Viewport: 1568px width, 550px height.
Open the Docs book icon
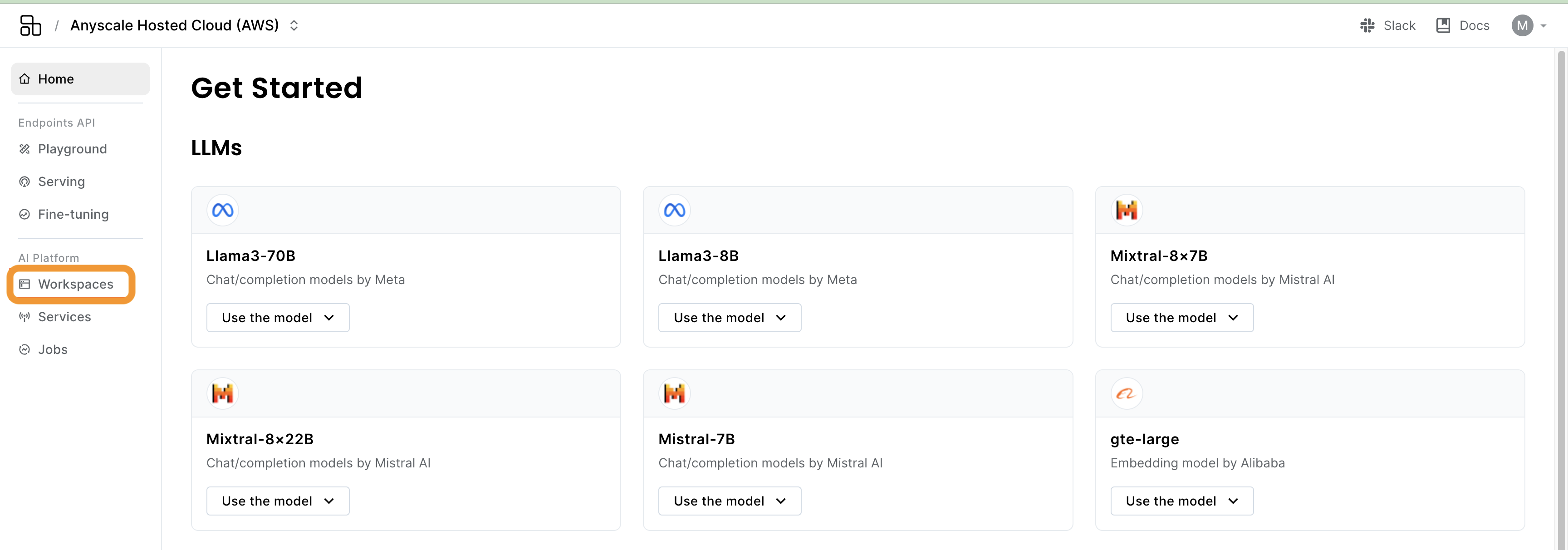[1443, 25]
